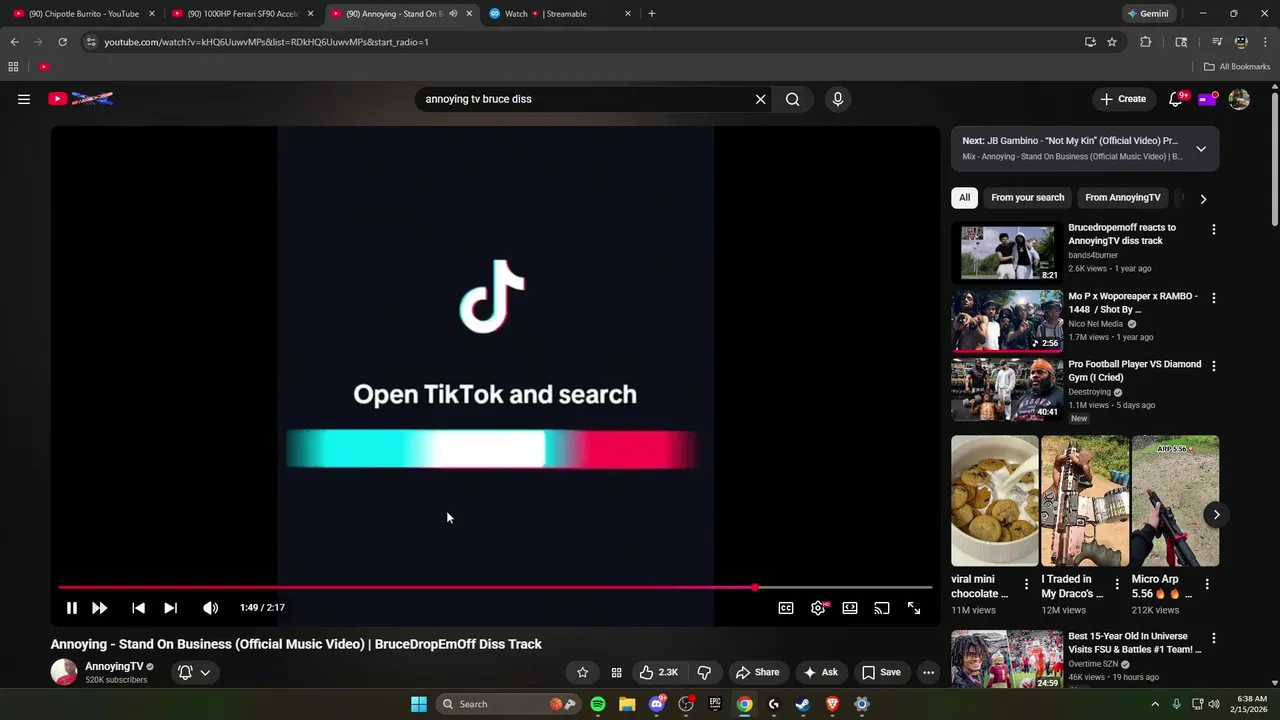Image resolution: width=1280 pixels, height=720 pixels.
Task: Dislike the video
Action: 704,672
